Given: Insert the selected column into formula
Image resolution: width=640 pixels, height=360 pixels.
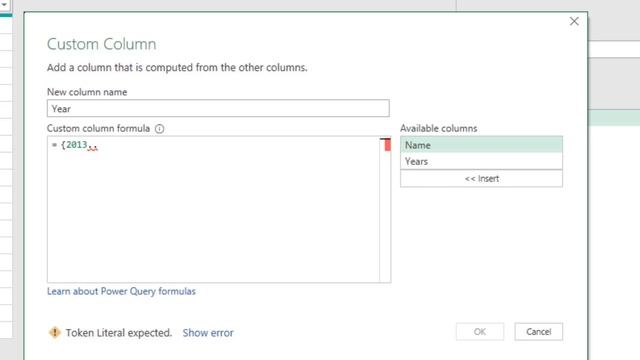Looking at the screenshot, I should pos(481,178).
